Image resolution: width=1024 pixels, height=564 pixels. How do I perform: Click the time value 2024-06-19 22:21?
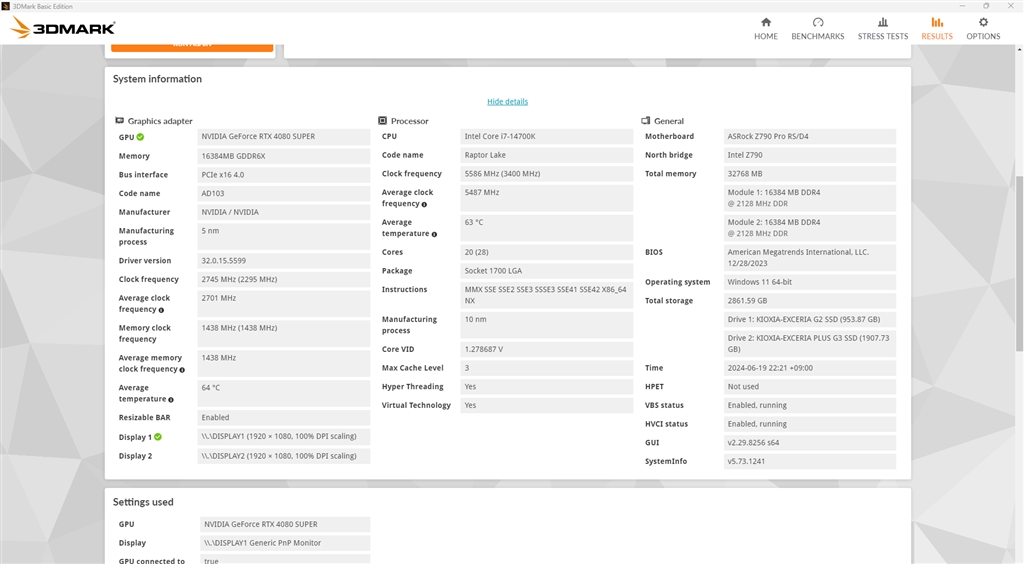pyautogui.click(x=810, y=368)
